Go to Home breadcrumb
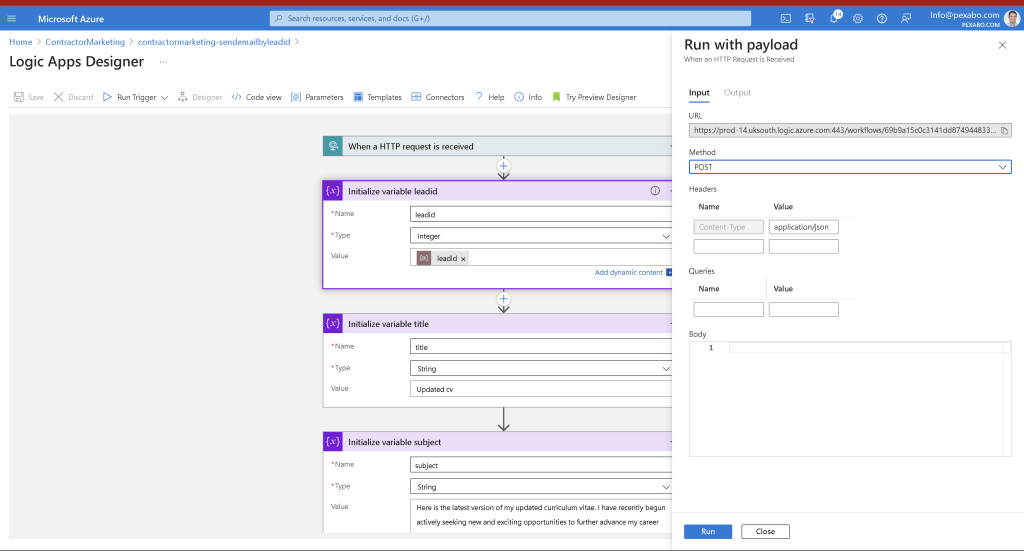 [x=21, y=42]
